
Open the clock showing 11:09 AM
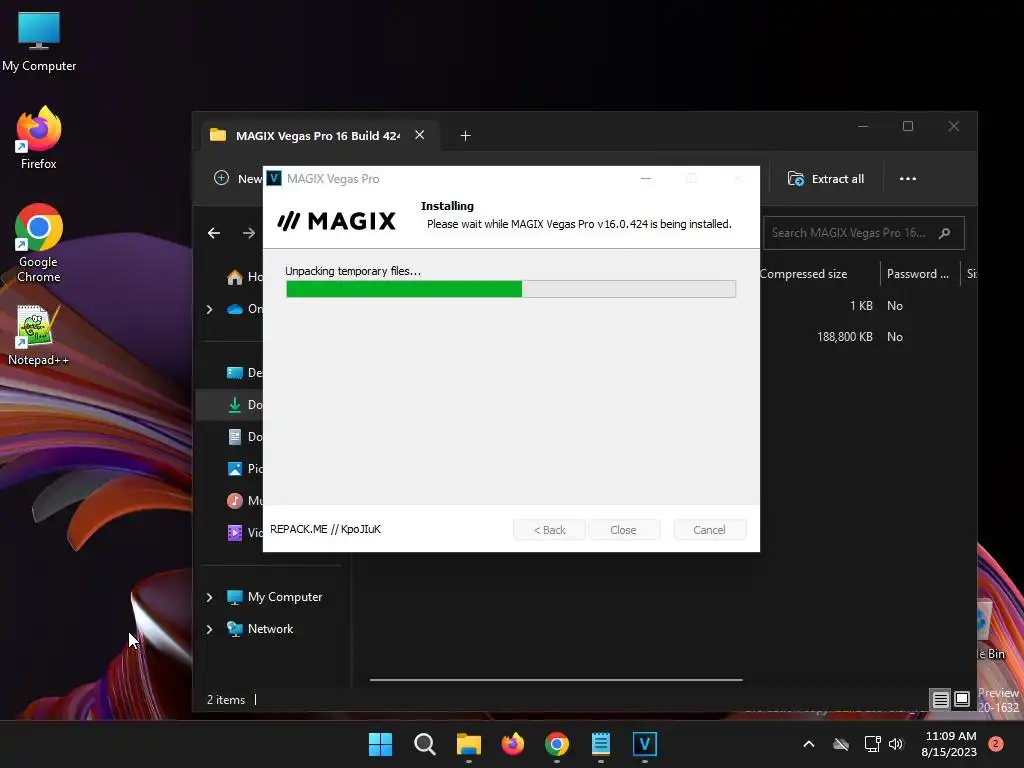pyautogui.click(x=950, y=744)
